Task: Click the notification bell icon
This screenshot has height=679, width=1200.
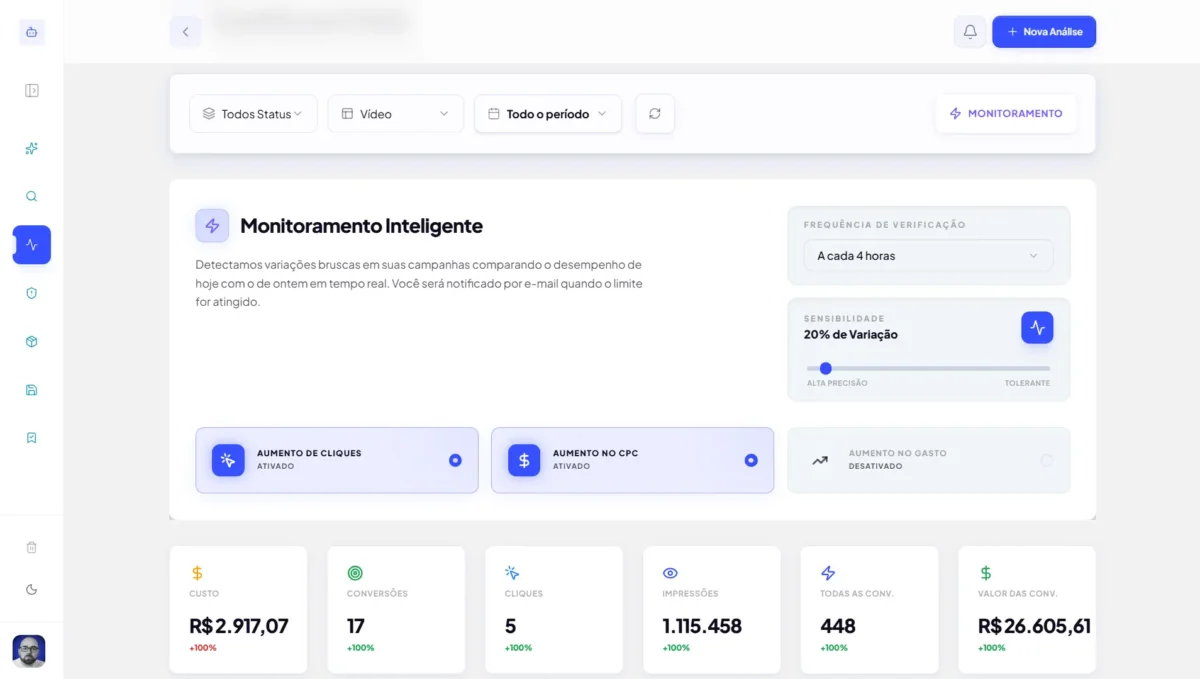Action: click(x=969, y=32)
